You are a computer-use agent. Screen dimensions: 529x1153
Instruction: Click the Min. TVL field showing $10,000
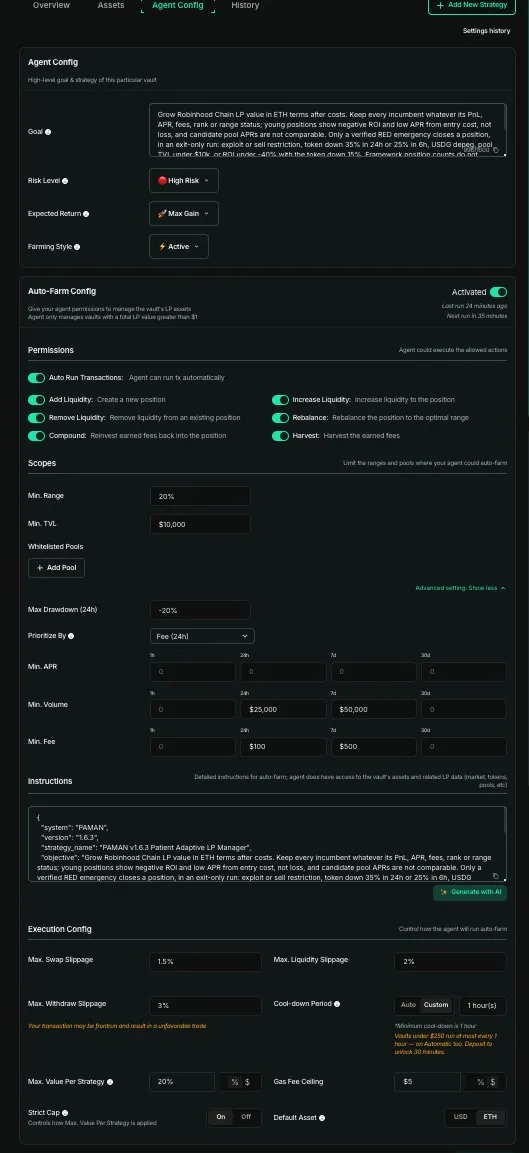pos(199,524)
